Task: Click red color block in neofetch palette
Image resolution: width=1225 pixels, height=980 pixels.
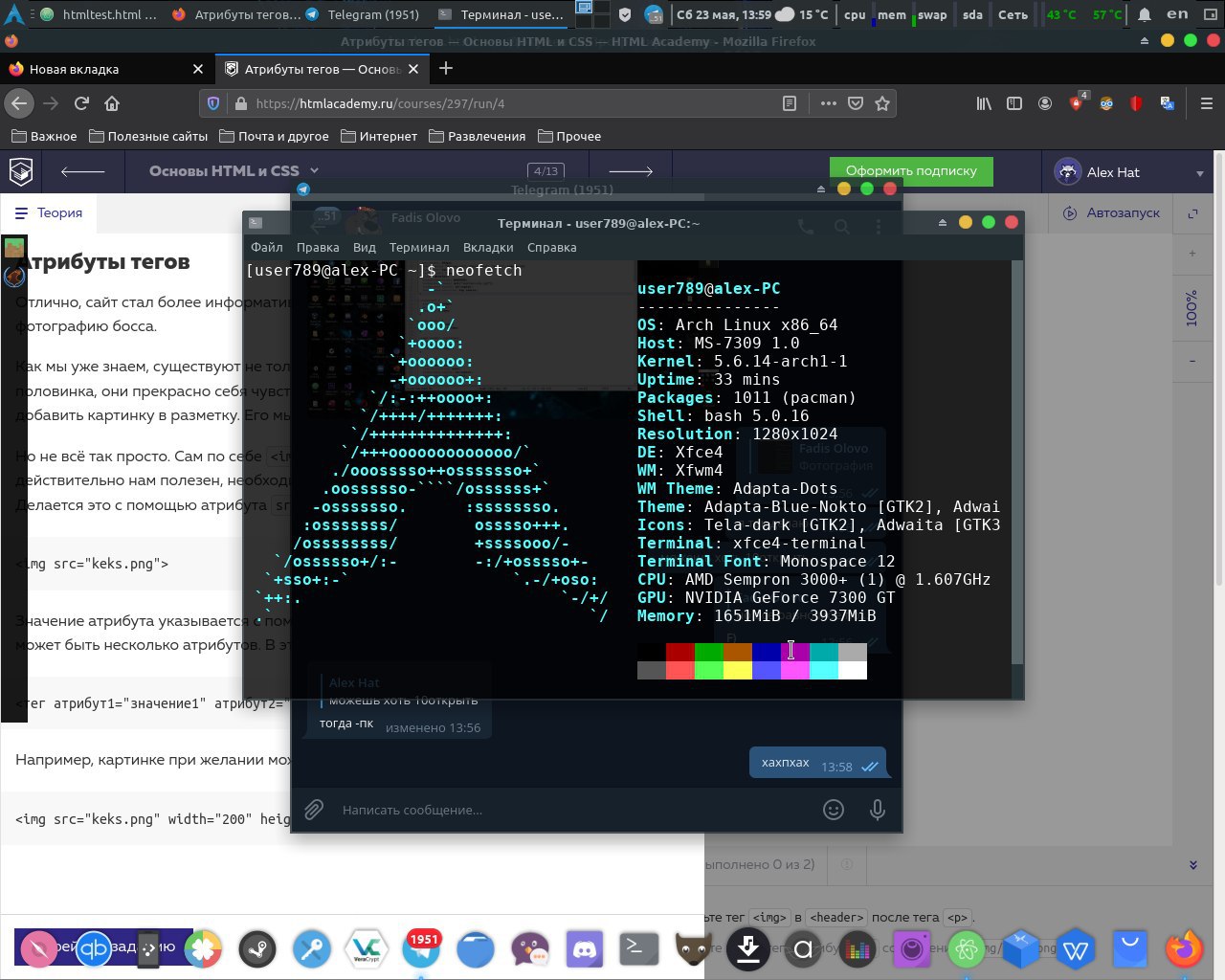Action: pyautogui.click(x=680, y=652)
